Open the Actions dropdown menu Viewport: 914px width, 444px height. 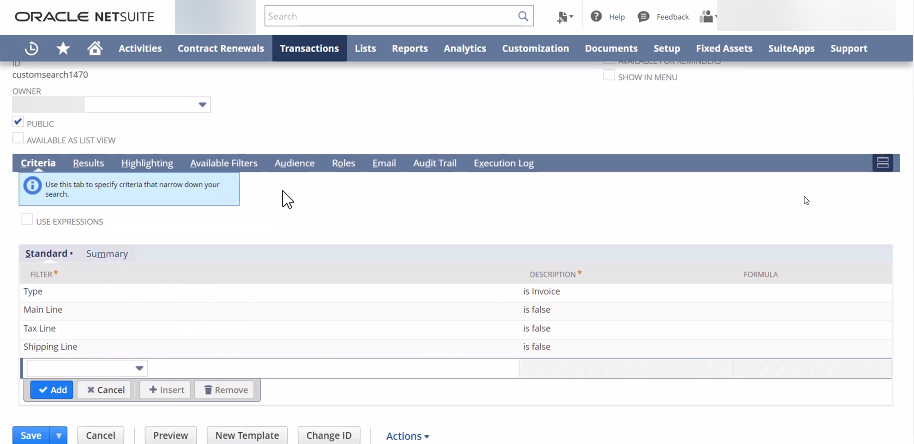(x=407, y=436)
